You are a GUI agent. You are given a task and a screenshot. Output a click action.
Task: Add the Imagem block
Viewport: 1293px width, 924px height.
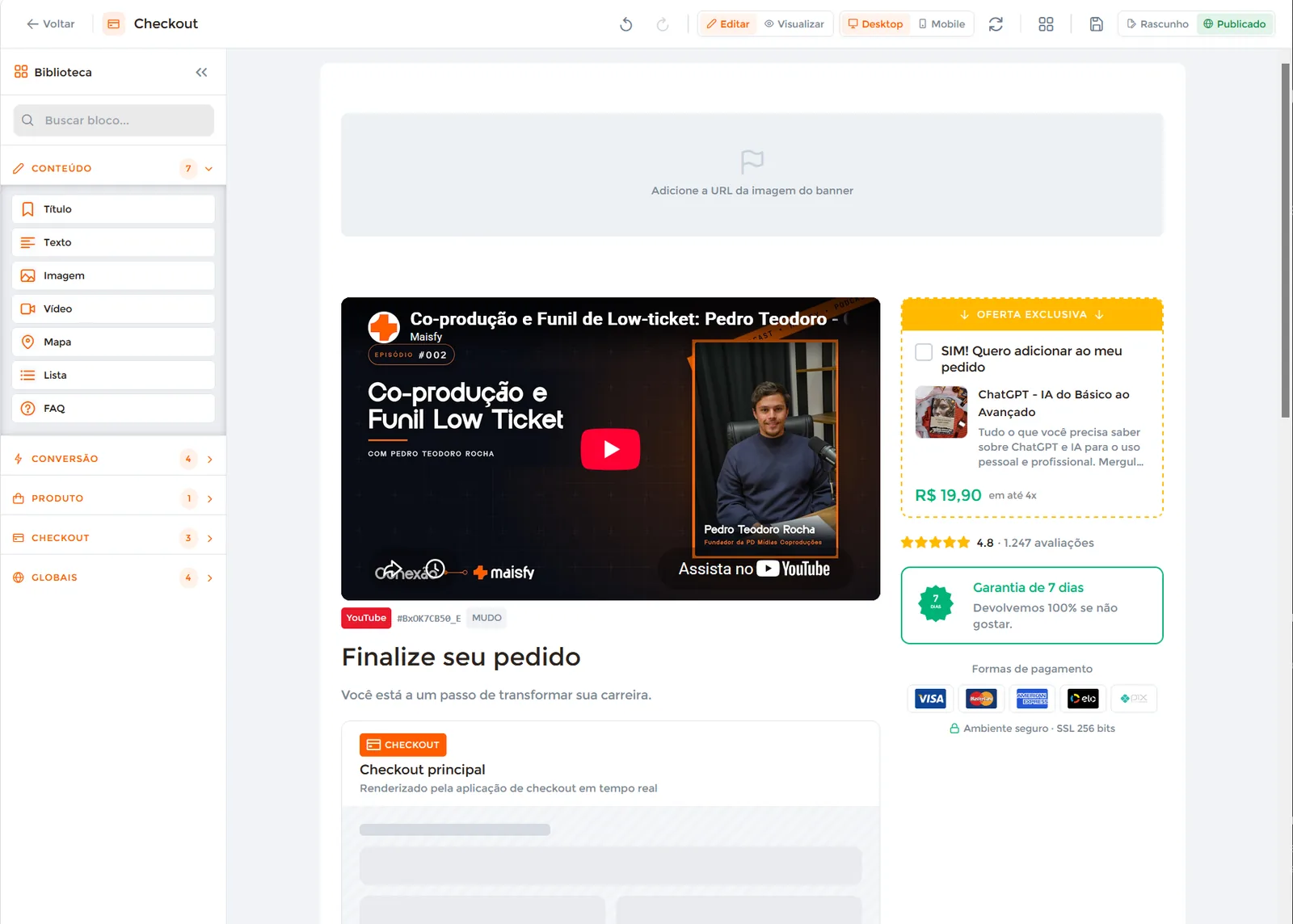pyautogui.click(x=113, y=275)
